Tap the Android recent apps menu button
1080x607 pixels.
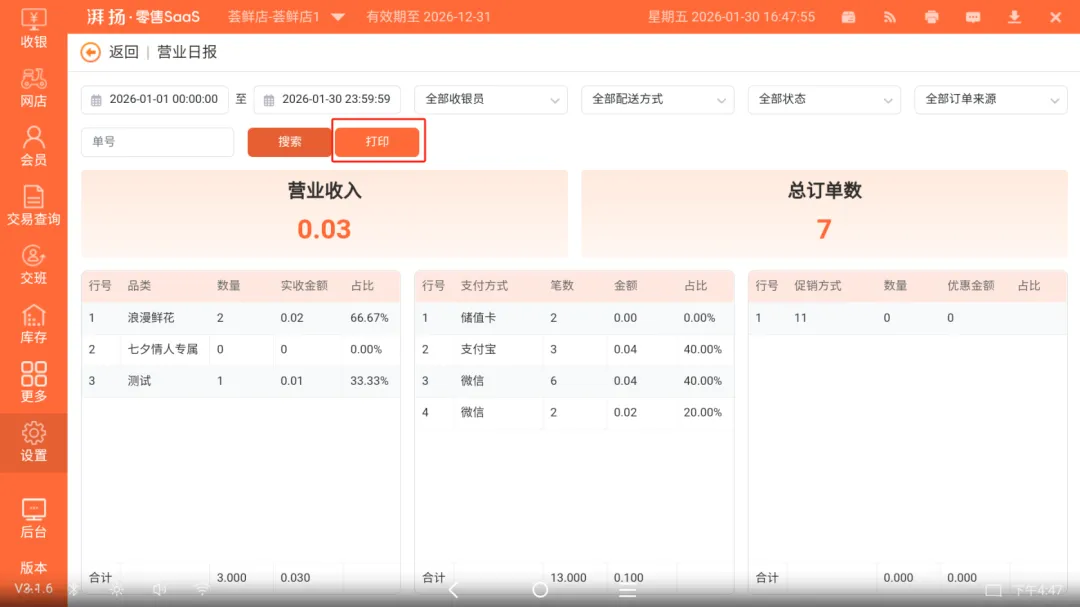(627, 590)
